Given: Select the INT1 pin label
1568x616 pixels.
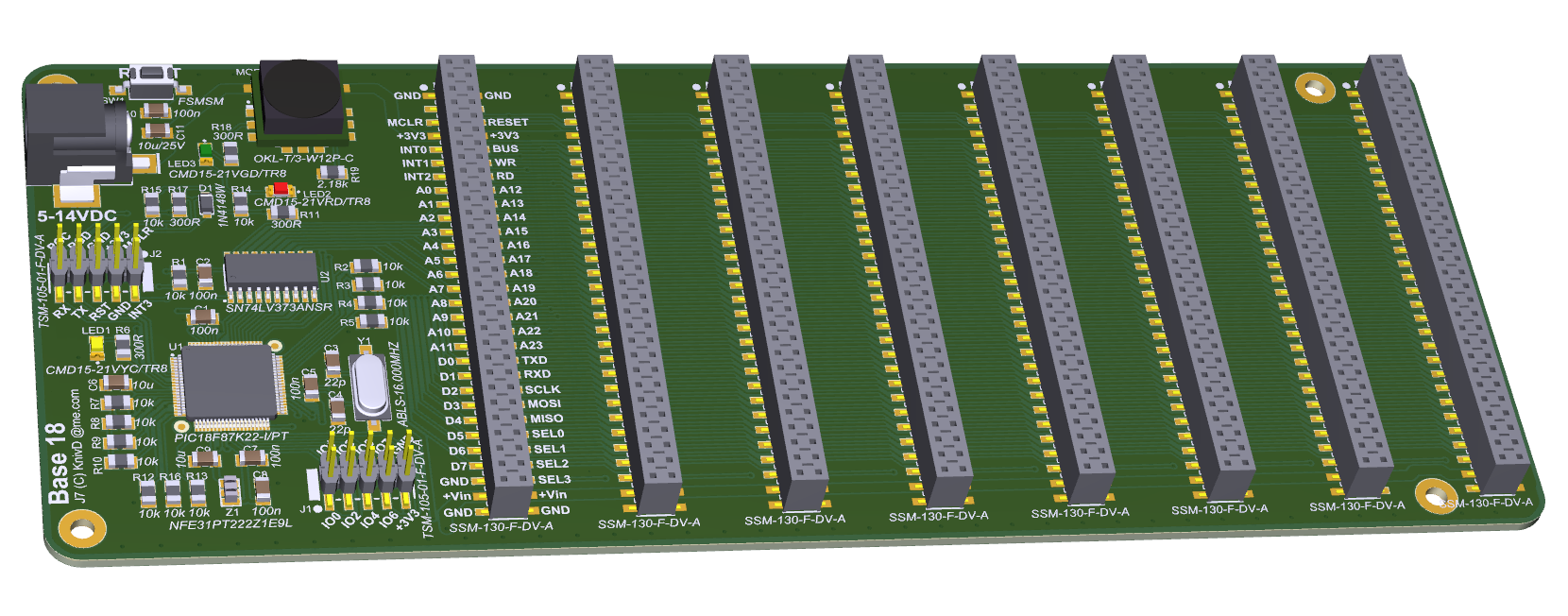Looking at the screenshot, I should point(416,163).
